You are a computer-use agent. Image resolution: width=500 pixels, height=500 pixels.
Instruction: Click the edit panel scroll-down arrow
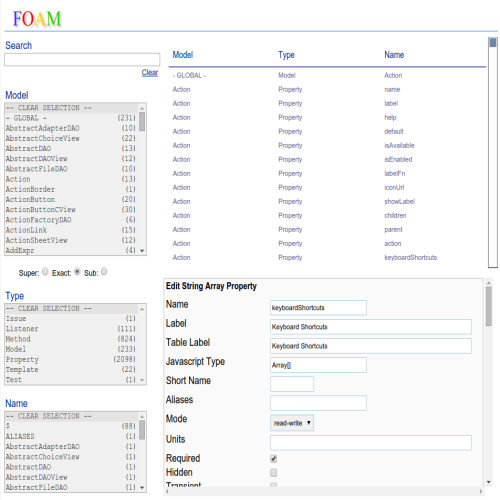(x=489, y=482)
